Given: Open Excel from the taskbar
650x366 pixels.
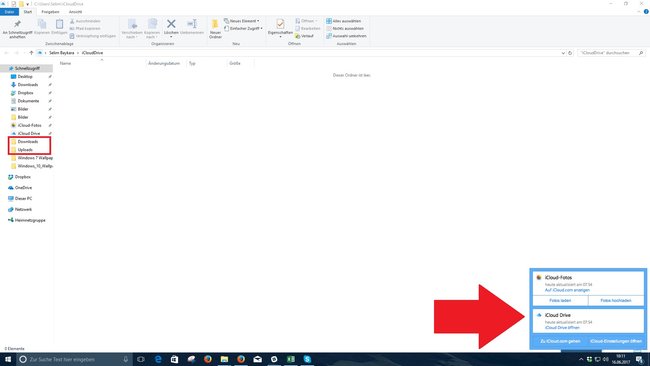Looking at the screenshot, I should [x=291, y=359].
